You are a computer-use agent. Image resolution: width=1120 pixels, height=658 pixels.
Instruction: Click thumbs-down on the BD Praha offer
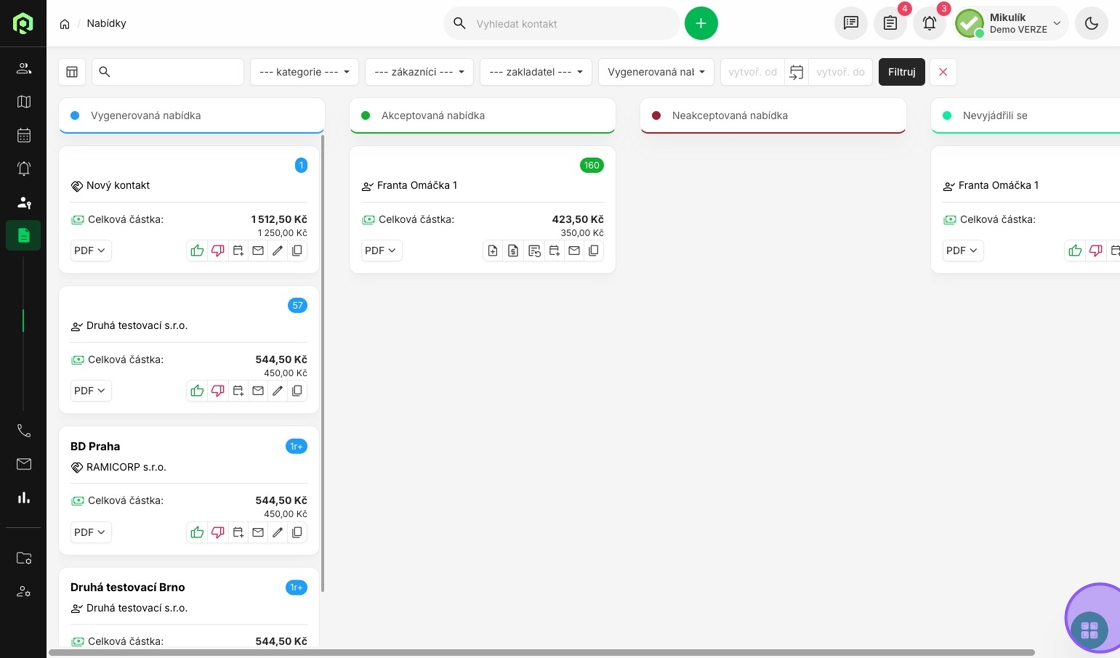[x=217, y=533]
